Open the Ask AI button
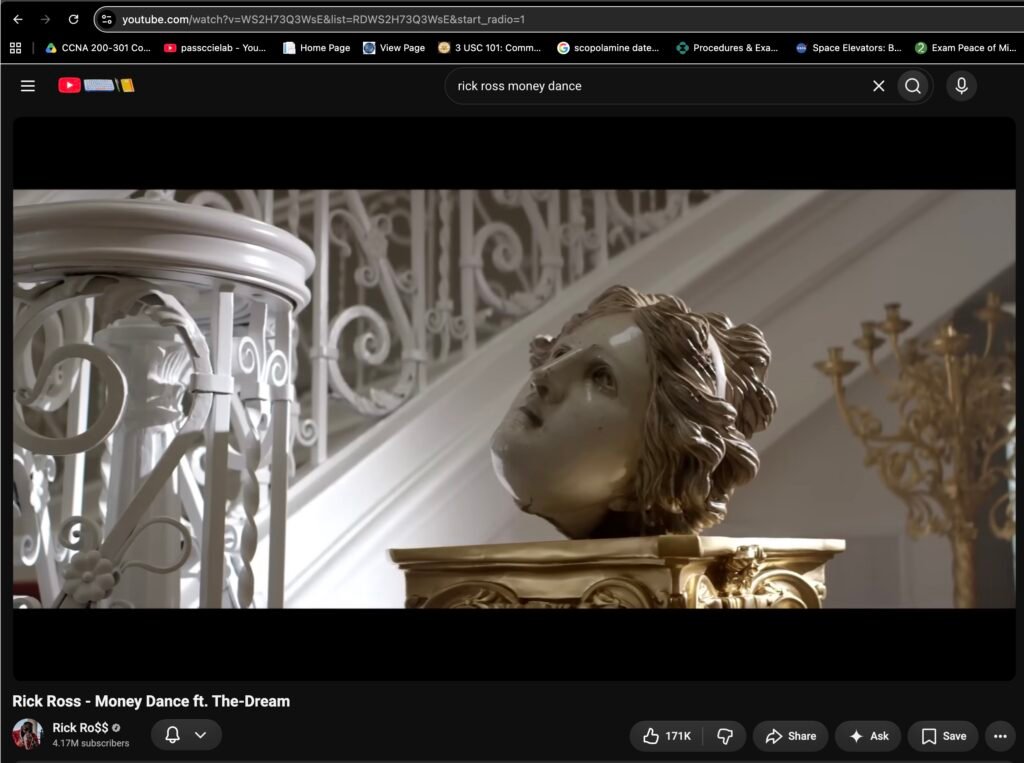 coord(868,736)
